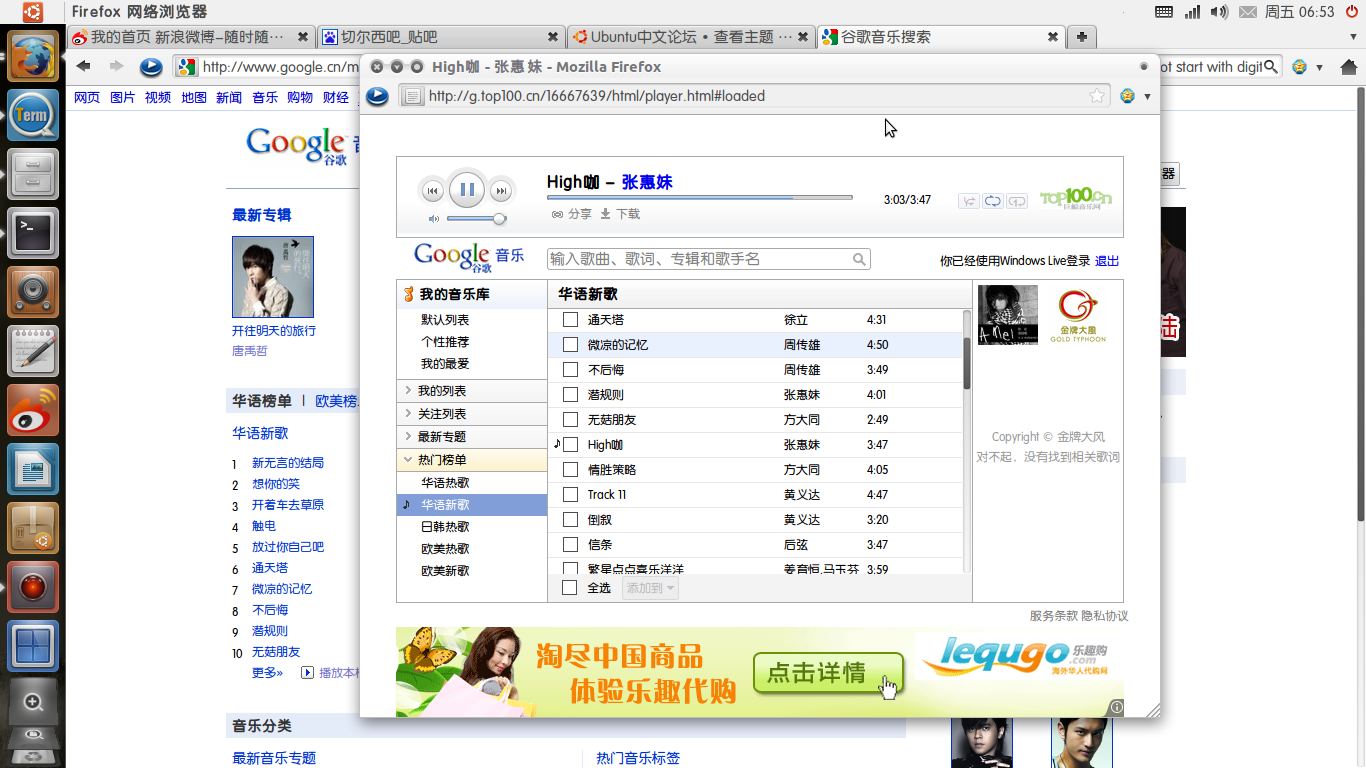Check the box for 微凉的记忆
This screenshot has width=1366, height=768.
coord(570,345)
